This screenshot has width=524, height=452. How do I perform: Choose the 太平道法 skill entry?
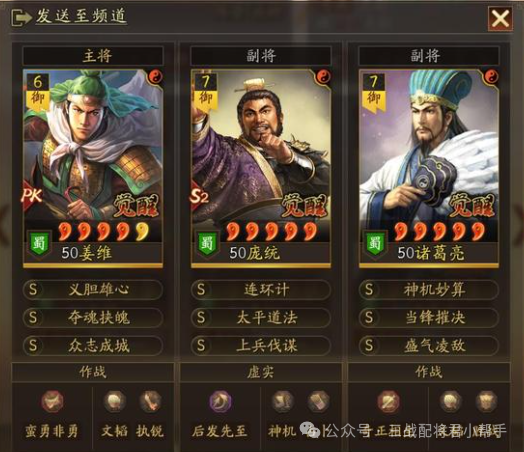pyautogui.click(x=261, y=318)
